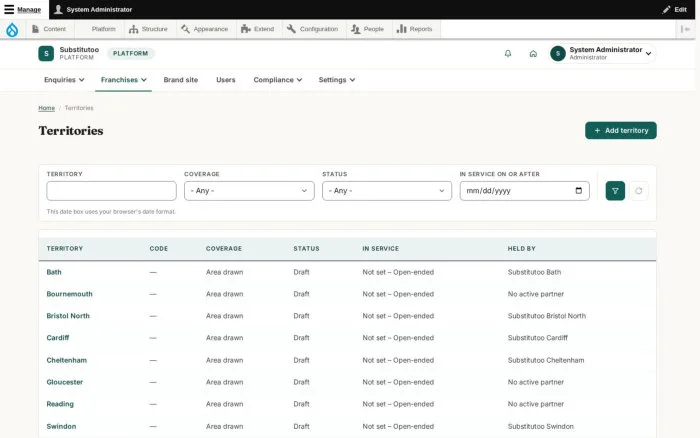Click 'Draft' status in the Gloucester row
700x438 pixels.
pyautogui.click(x=301, y=382)
